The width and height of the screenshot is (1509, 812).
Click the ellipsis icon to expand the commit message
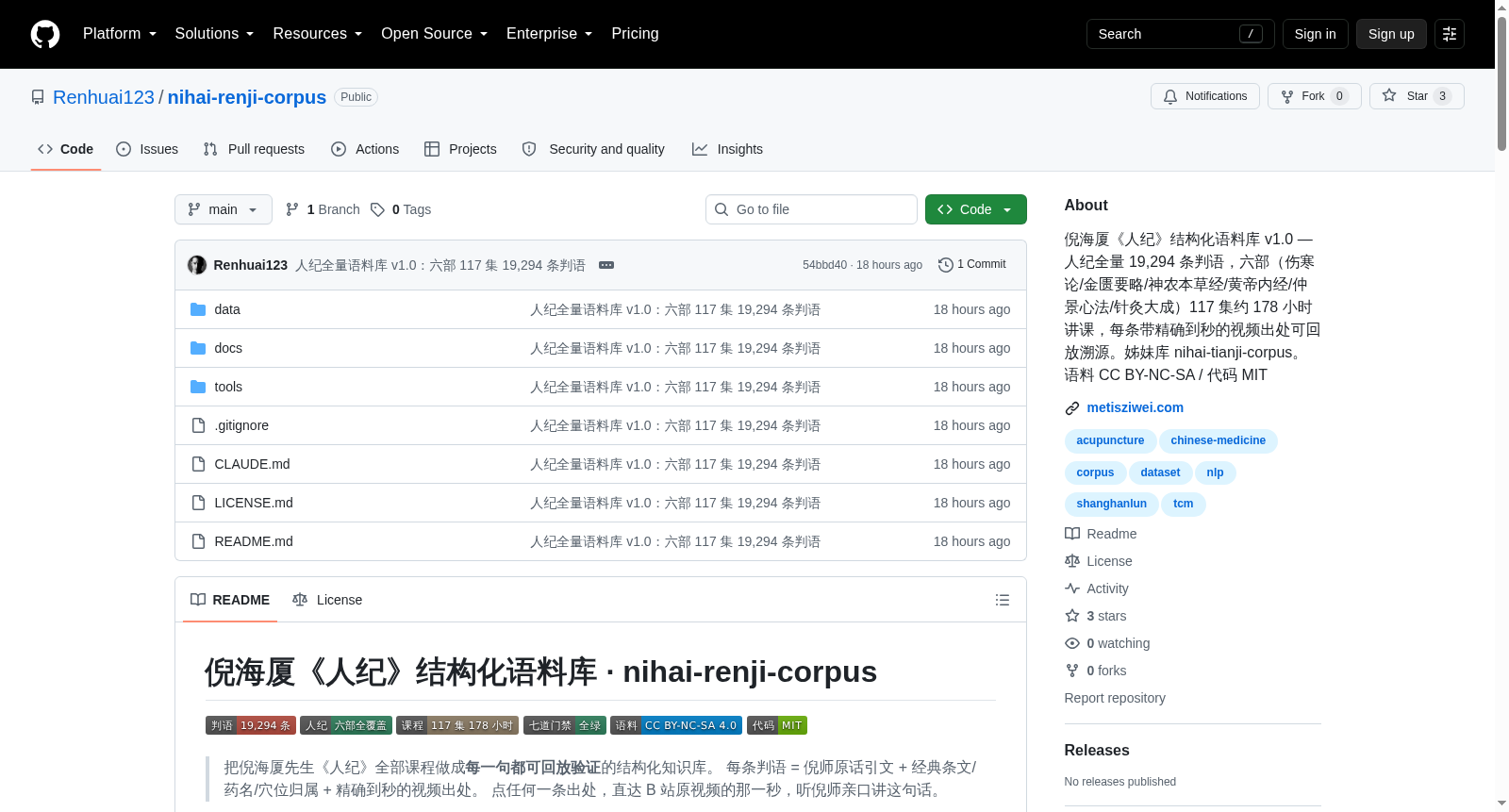[x=606, y=265]
